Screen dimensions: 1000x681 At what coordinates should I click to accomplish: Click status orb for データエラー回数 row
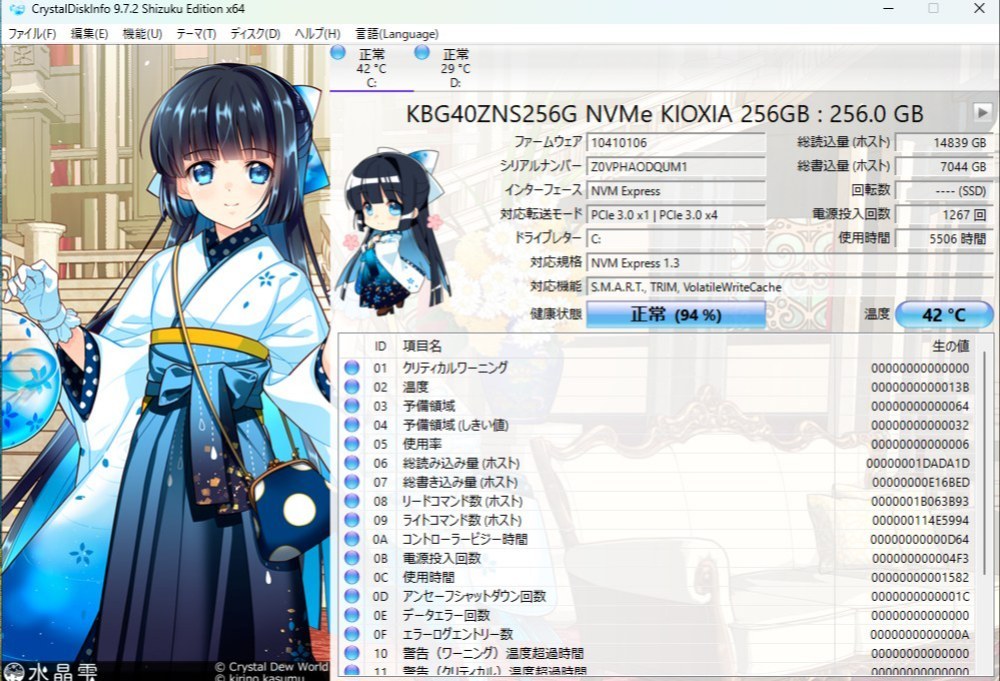pyautogui.click(x=351, y=615)
